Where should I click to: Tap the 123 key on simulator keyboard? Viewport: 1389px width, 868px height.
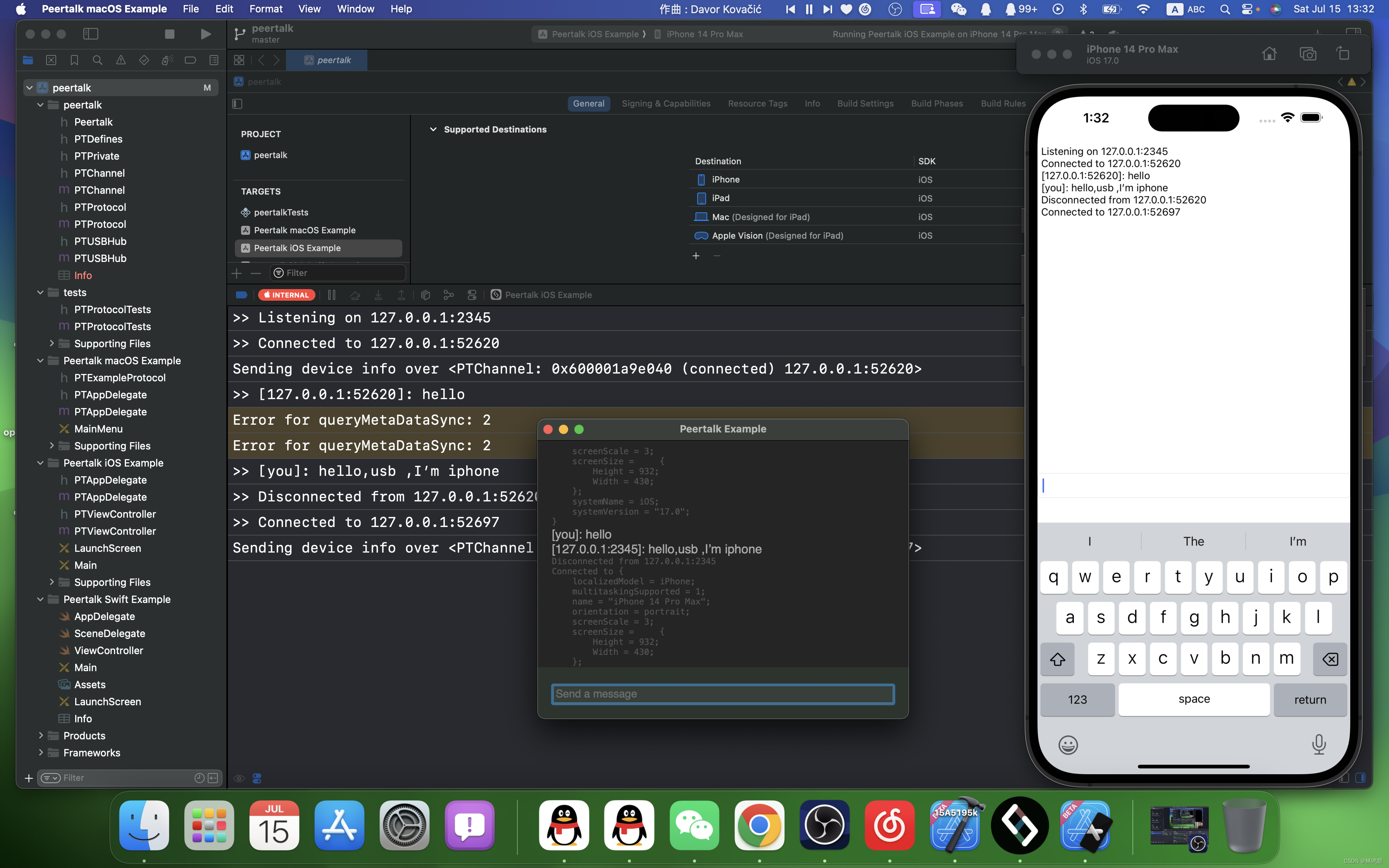click(1077, 699)
